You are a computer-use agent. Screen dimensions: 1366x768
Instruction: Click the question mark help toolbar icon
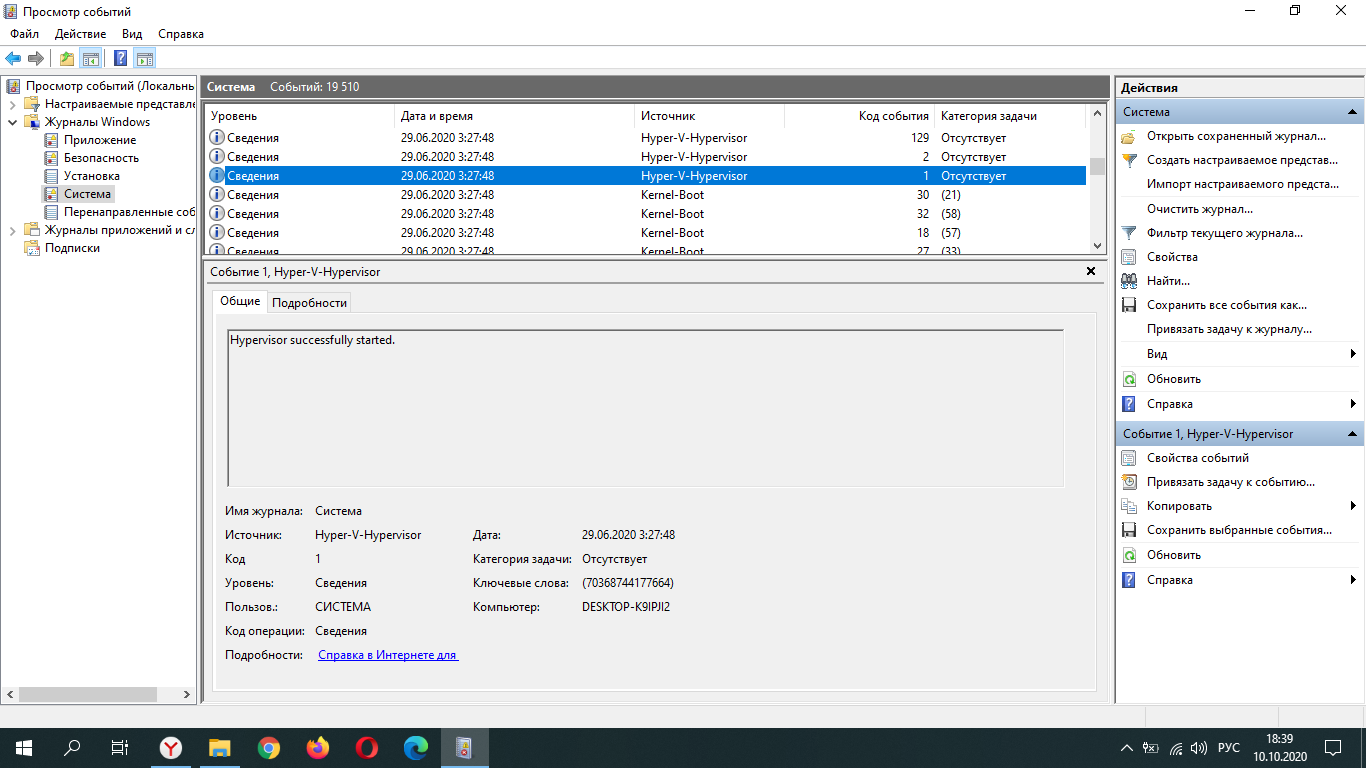tap(120, 58)
